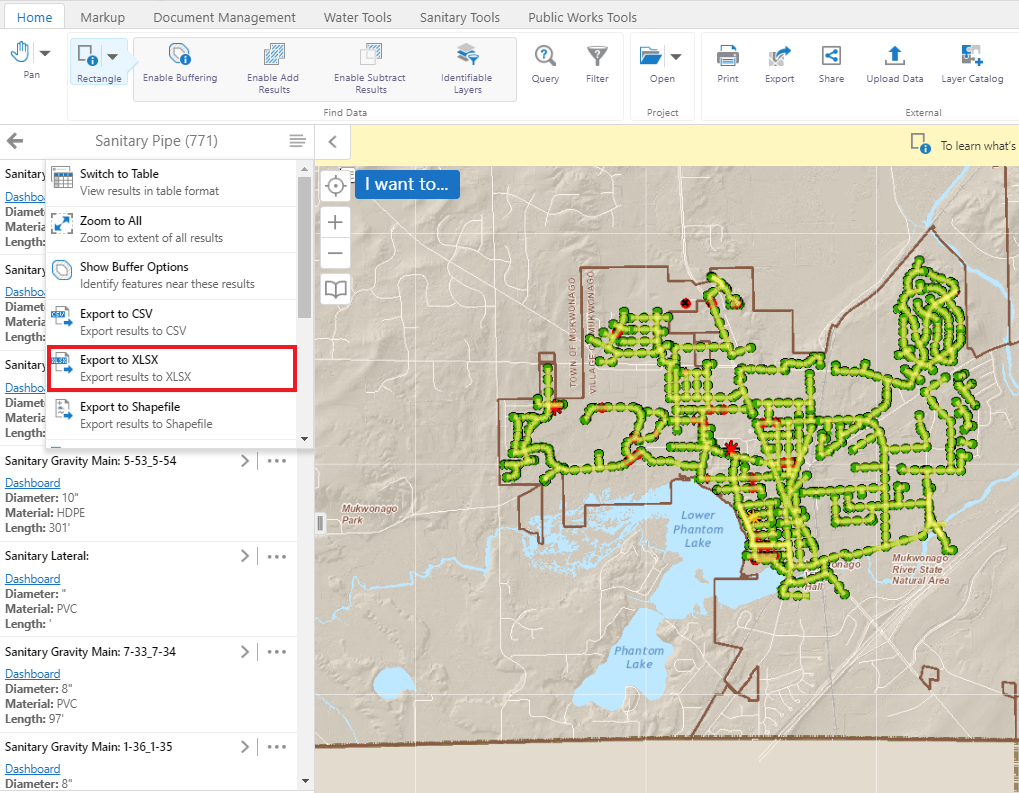
Task: Click the identify info icon in yellow banner
Action: click(920, 143)
